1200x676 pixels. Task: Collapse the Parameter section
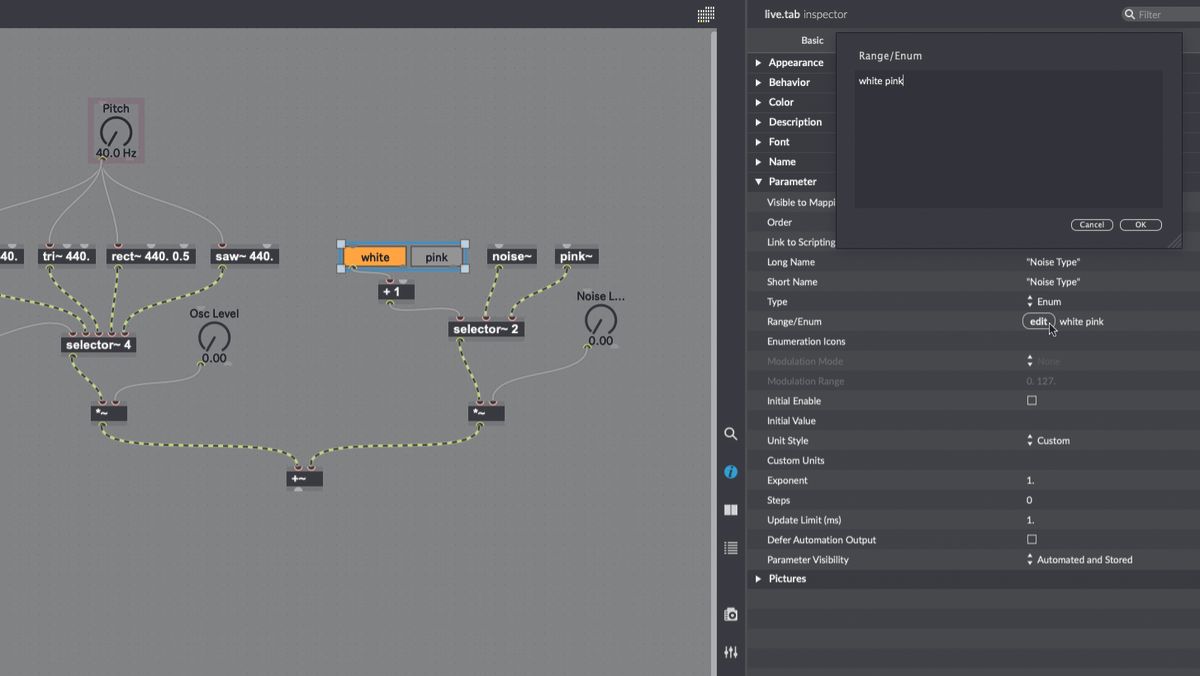759,181
